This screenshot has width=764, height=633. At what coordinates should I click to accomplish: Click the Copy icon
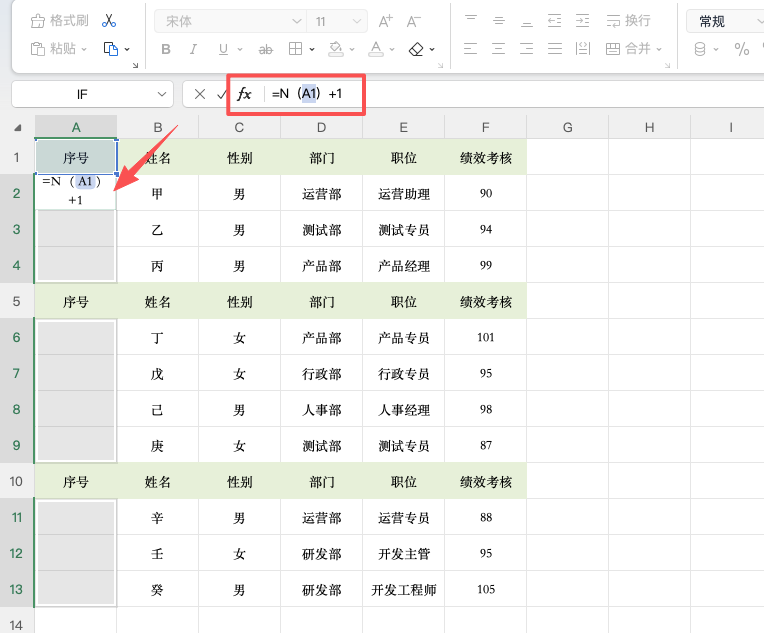(x=111, y=49)
